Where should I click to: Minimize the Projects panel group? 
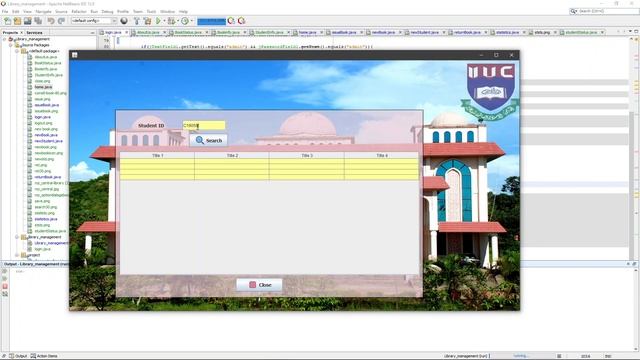point(93,33)
